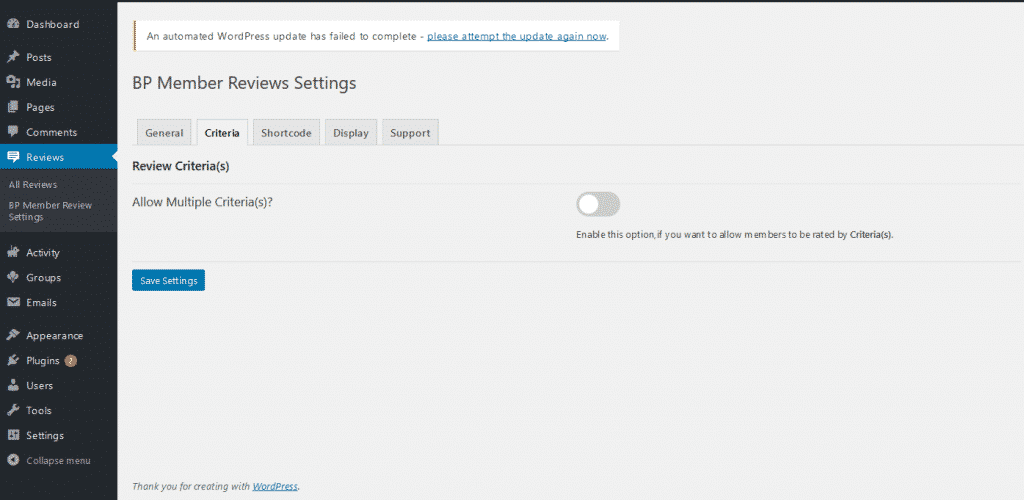Open the Tools menu label
1024x500 pixels.
[39, 410]
